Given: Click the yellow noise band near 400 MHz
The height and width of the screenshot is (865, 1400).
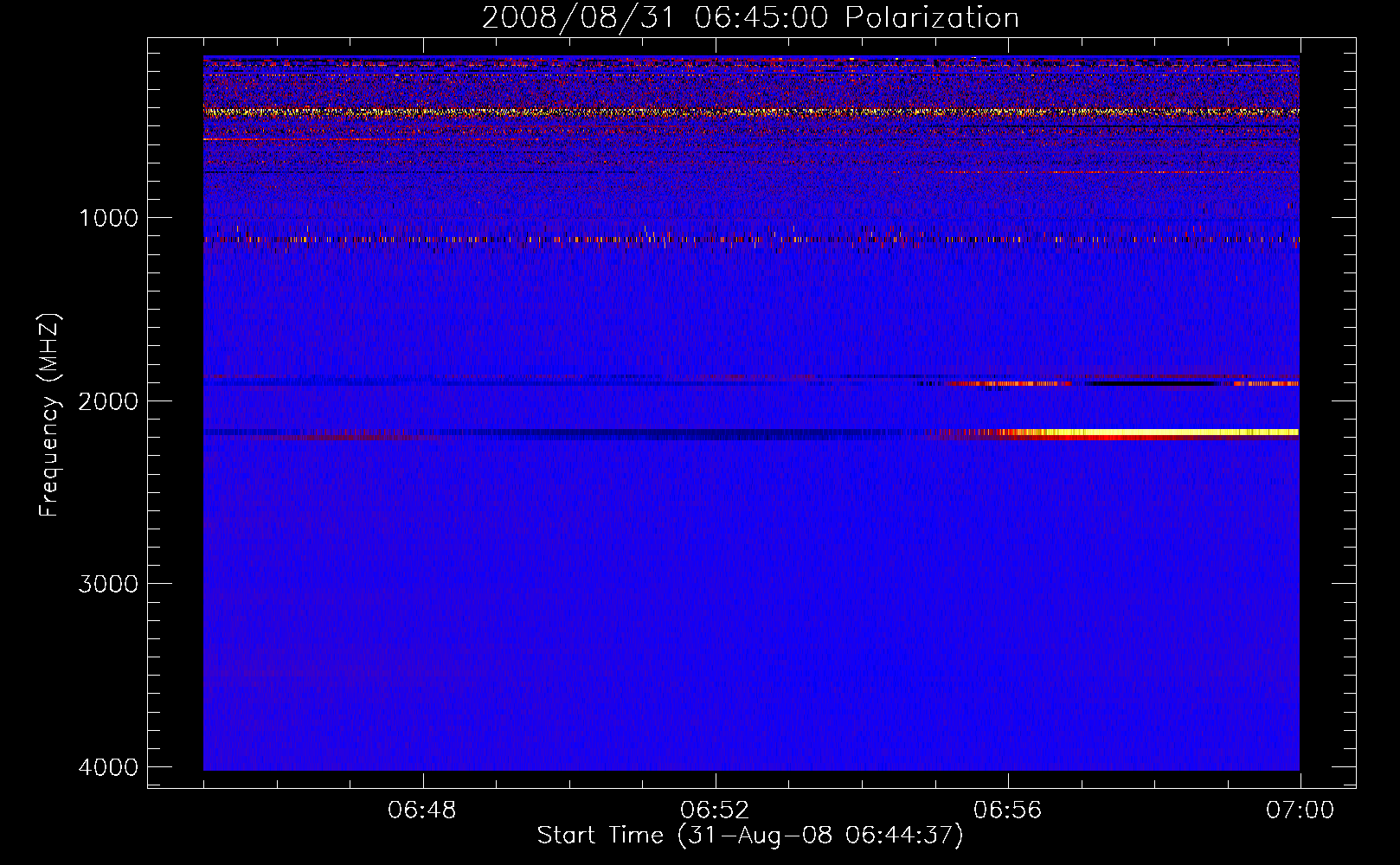Looking at the screenshot, I should (x=751, y=112).
